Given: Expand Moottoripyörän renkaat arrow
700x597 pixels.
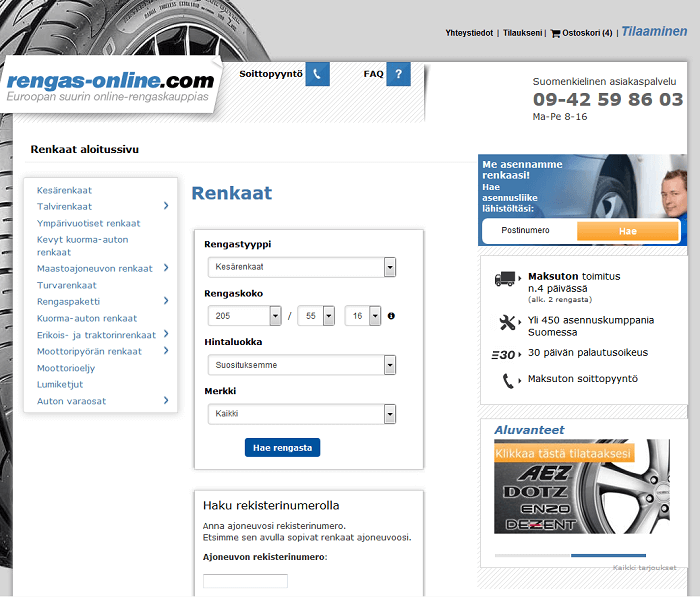Looking at the screenshot, I should pyautogui.click(x=166, y=351).
